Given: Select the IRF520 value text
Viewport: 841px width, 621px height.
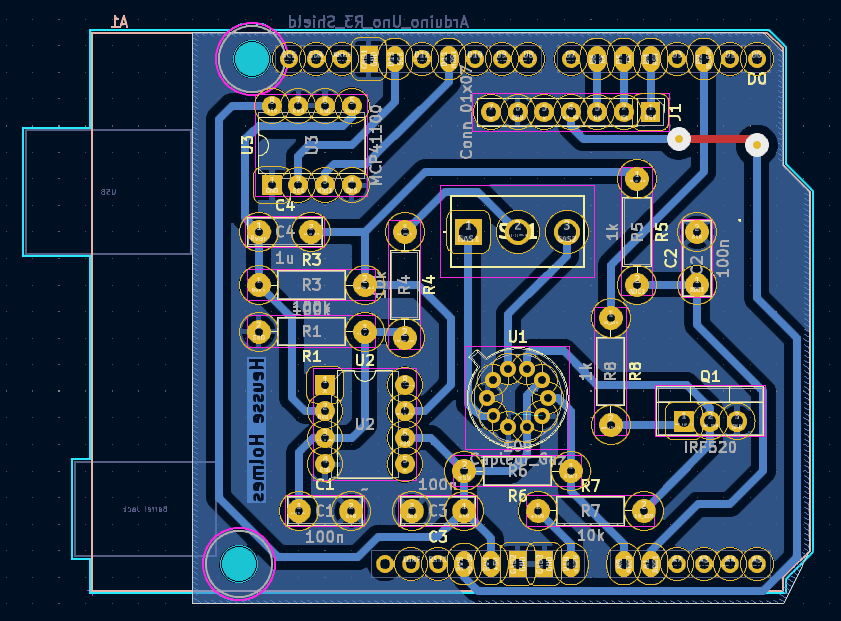Looking at the screenshot, I should (710, 447).
